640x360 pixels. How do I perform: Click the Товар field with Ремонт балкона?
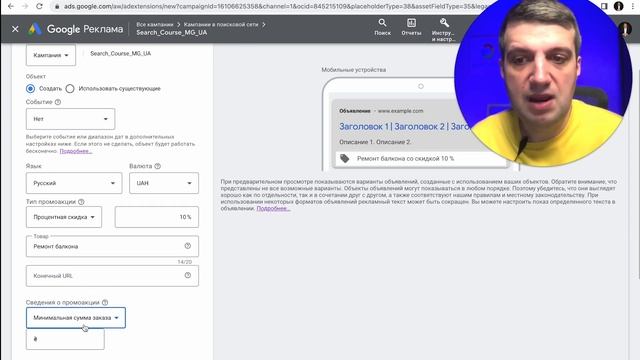(112, 246)
